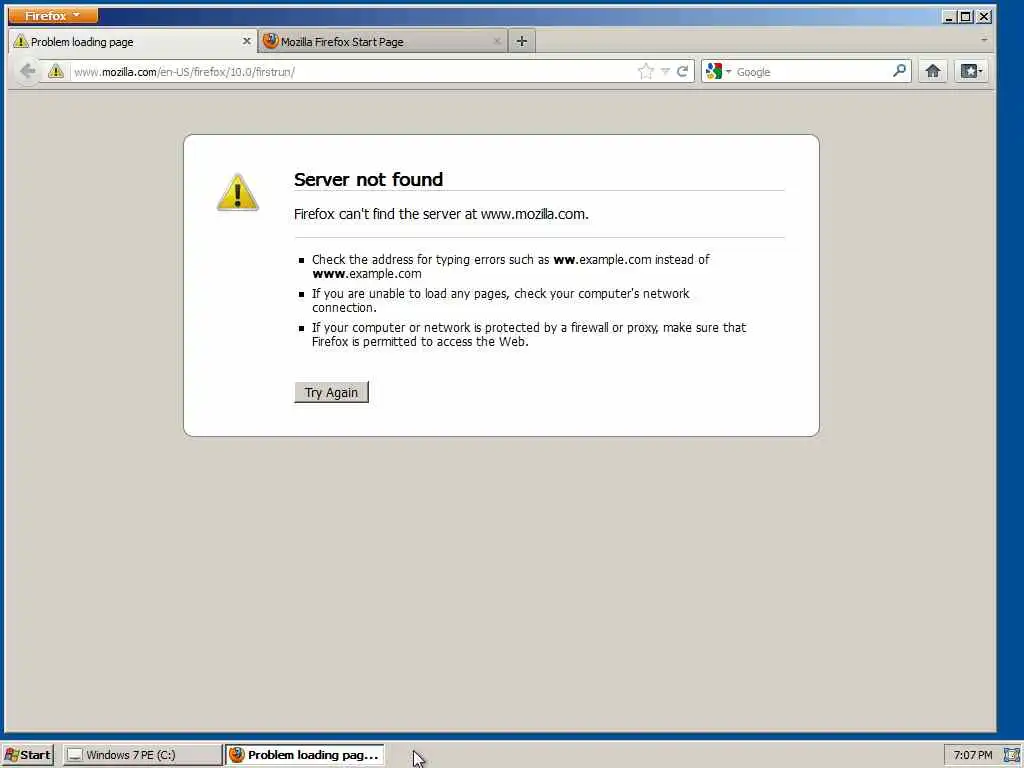Click the yellow warning triangle on error page

pyautogui.click(x=238, y=193)
